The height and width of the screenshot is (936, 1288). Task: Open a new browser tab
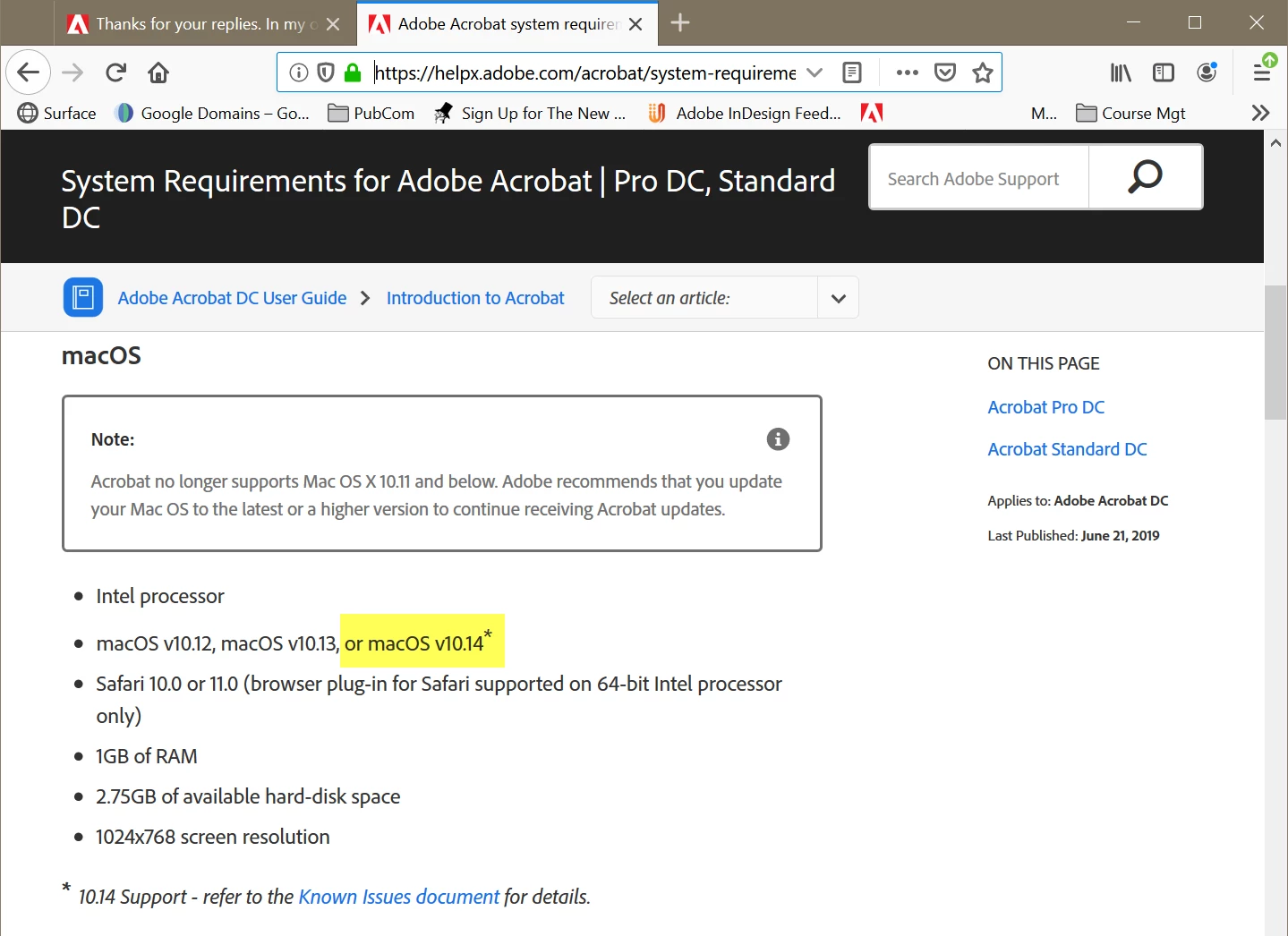coord(680,23)
